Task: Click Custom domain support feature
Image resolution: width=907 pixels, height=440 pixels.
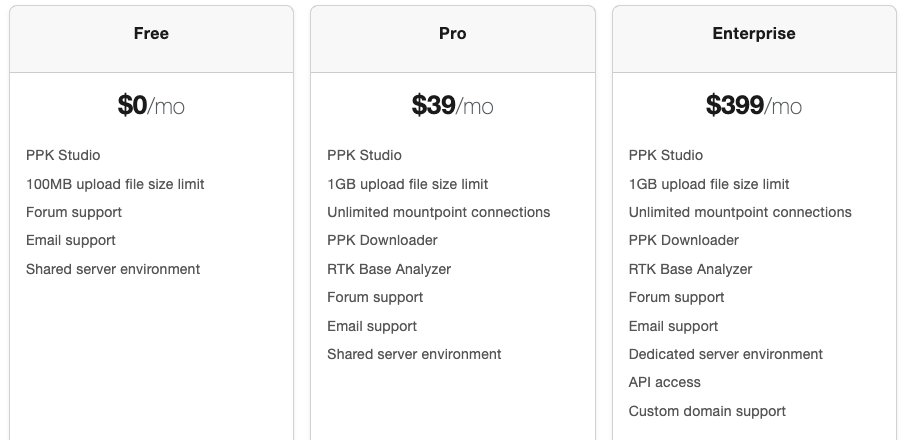Action: pyautogui.click(x=707, y=411)
